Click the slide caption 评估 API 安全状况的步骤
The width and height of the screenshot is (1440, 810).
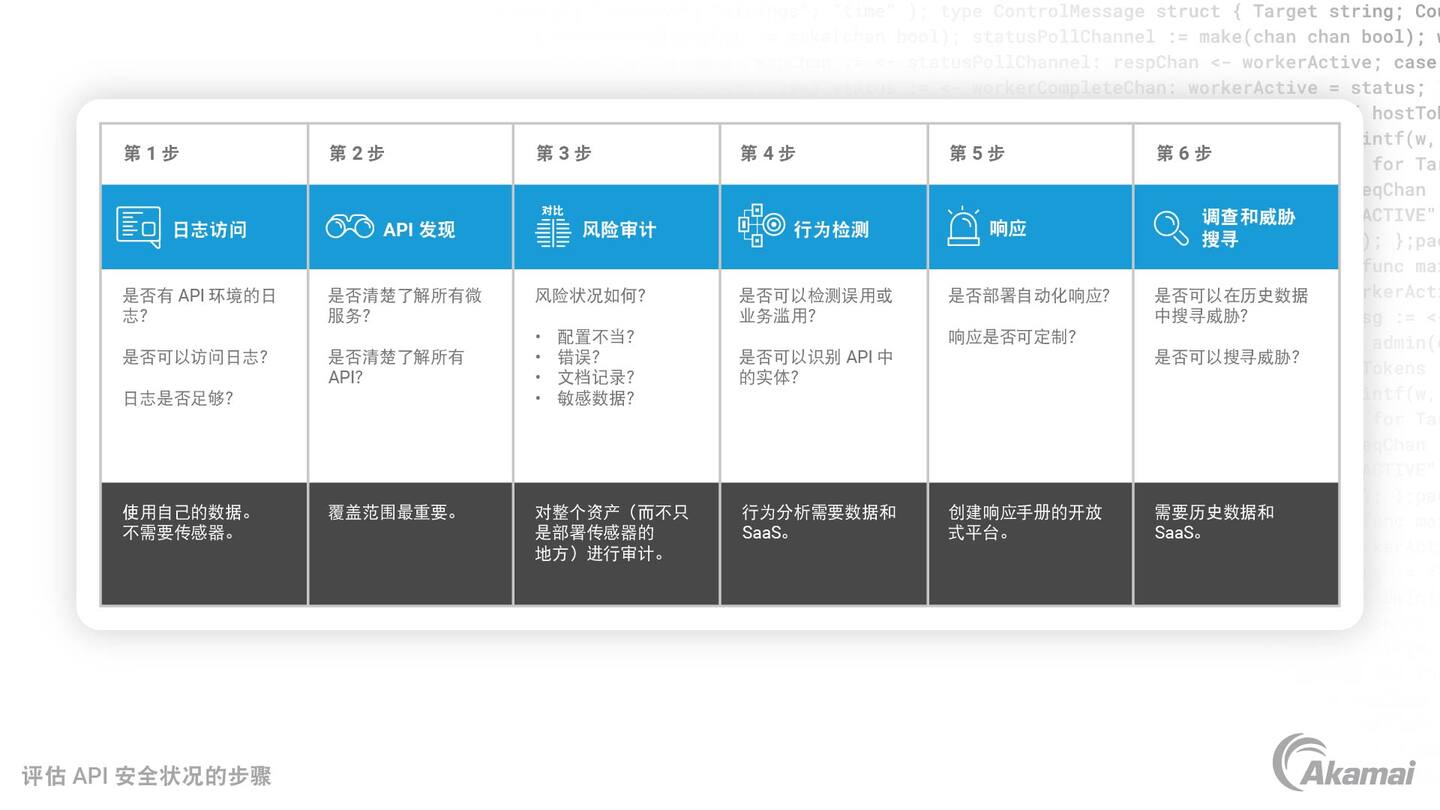point(146,776)
